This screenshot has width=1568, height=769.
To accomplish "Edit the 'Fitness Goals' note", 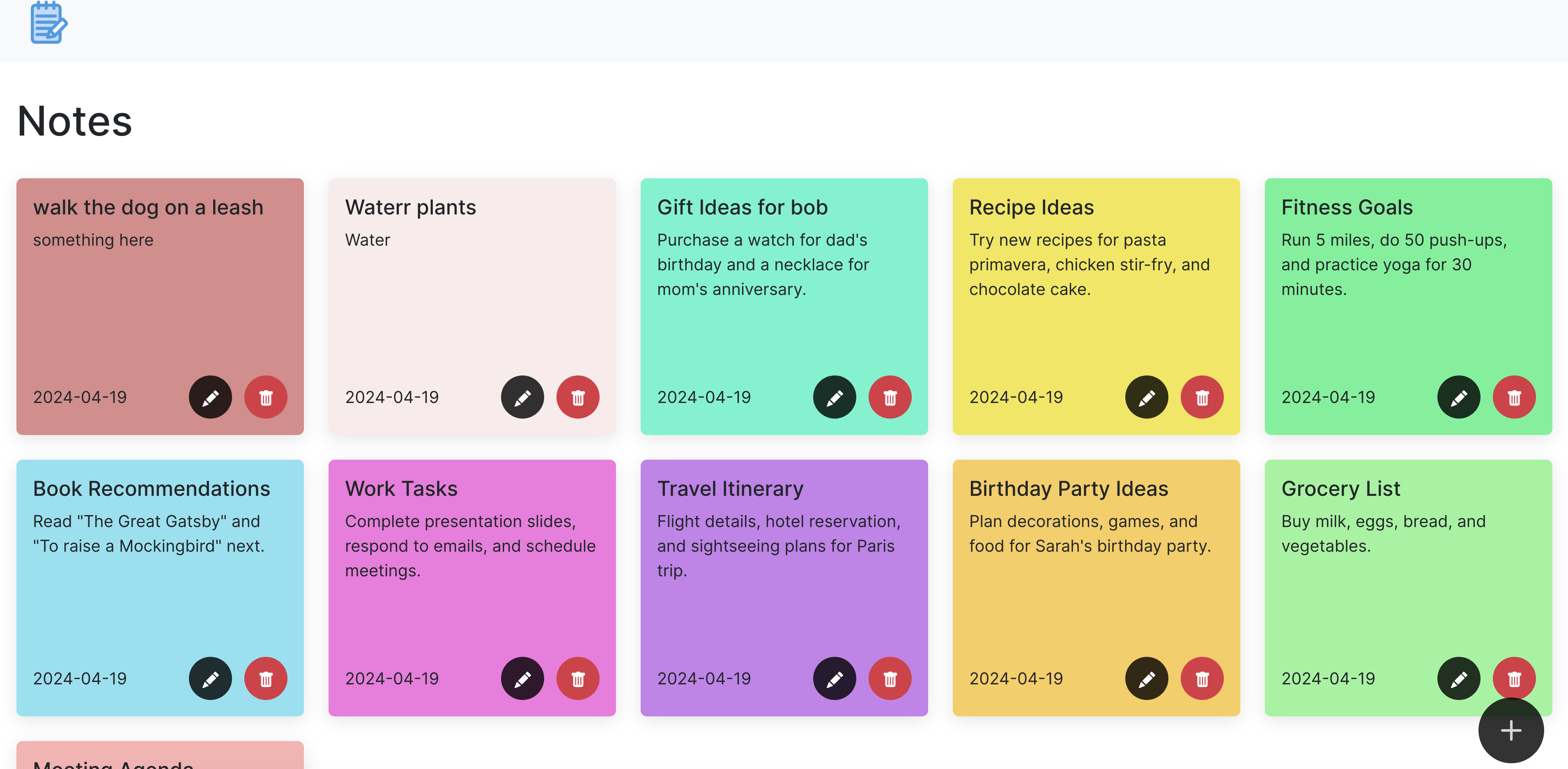I will pyautogui.click(x=1458, y=397).
